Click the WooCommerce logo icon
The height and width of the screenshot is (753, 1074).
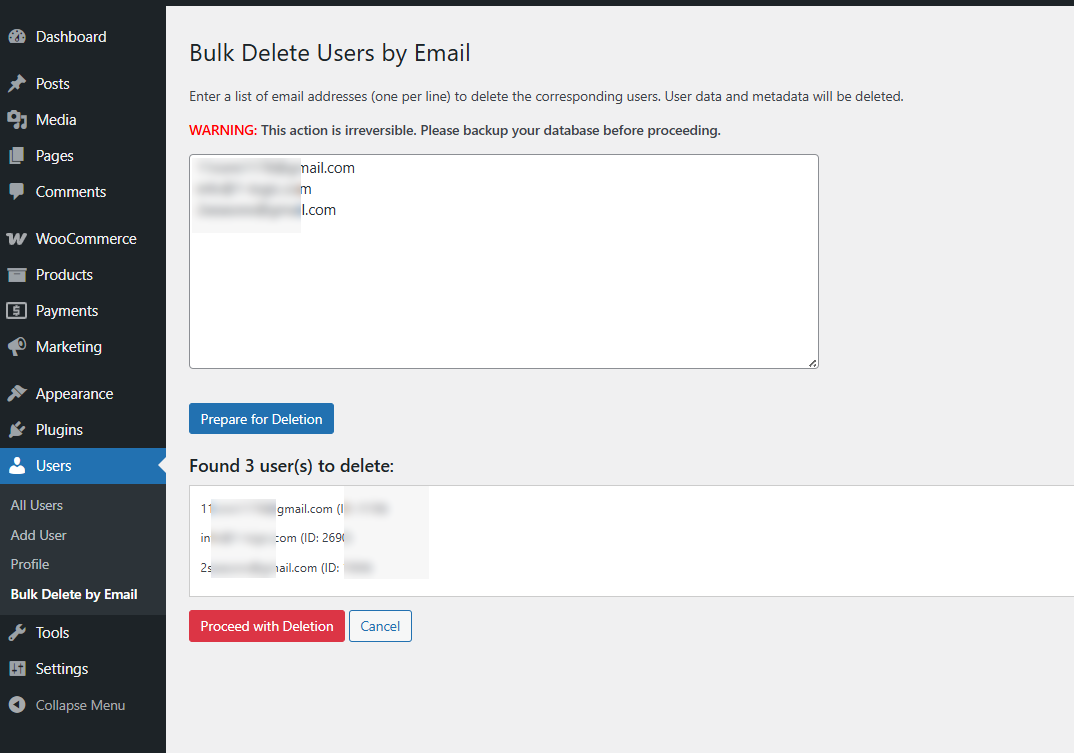point(17,239)
